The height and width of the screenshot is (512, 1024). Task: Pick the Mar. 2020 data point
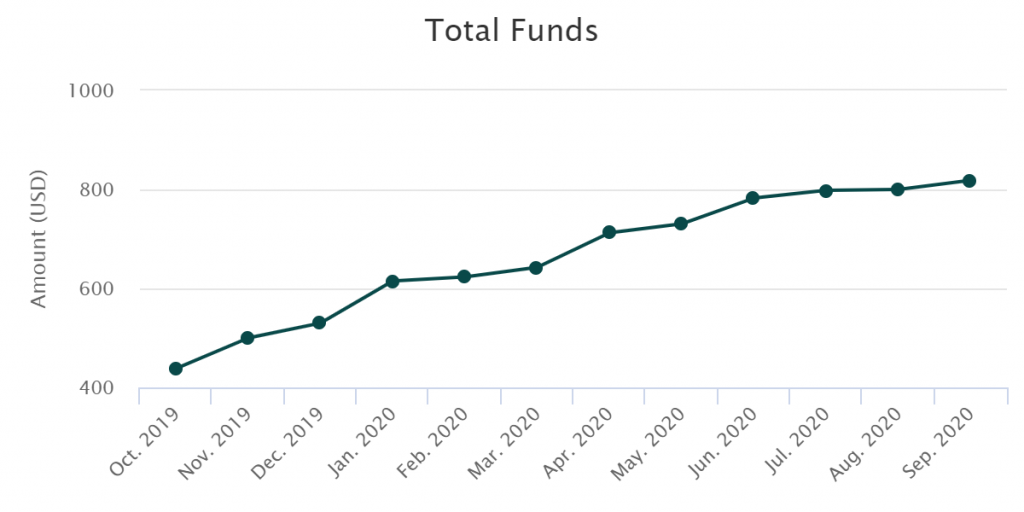pyautogui.click(x=536, y=268)
